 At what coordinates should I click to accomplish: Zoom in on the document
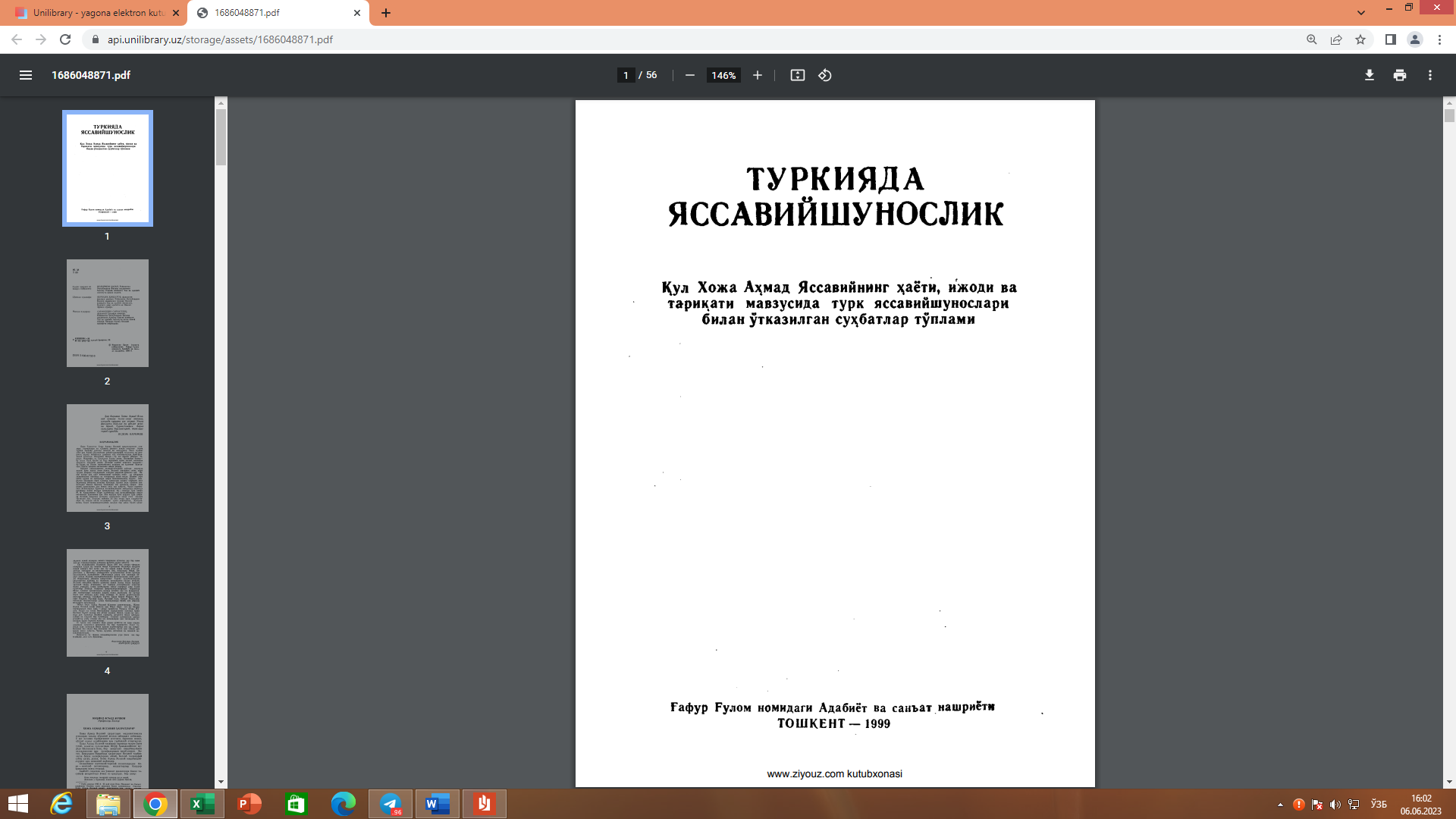click(757, 75)
